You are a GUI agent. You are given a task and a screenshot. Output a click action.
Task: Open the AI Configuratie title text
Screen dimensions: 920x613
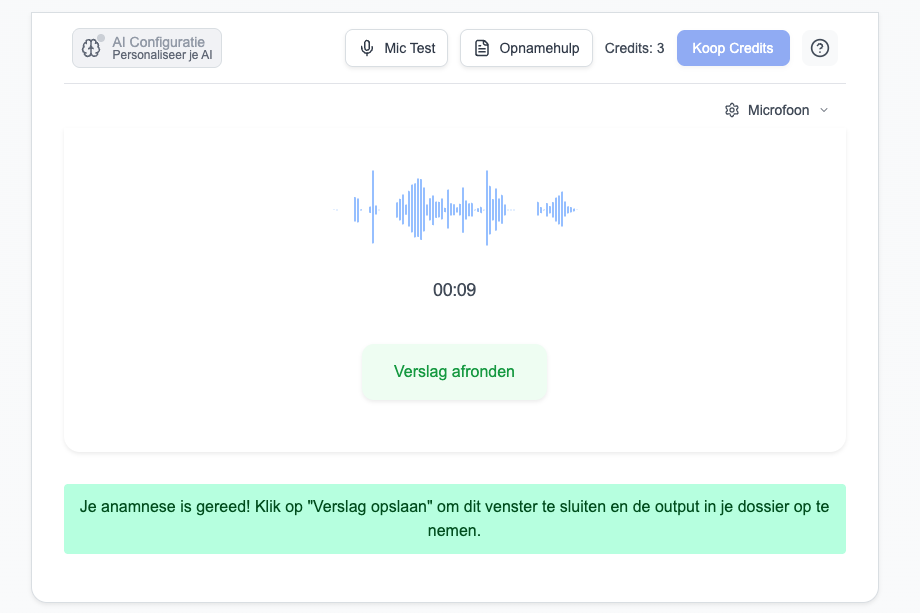click(158, 42)
